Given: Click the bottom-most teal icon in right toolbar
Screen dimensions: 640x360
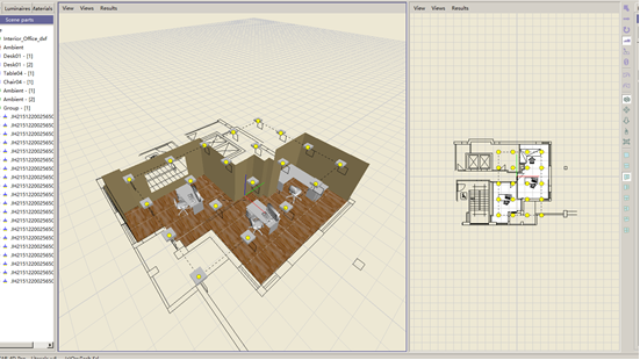Looking at the screenshot, I should (x=627, y=230).
